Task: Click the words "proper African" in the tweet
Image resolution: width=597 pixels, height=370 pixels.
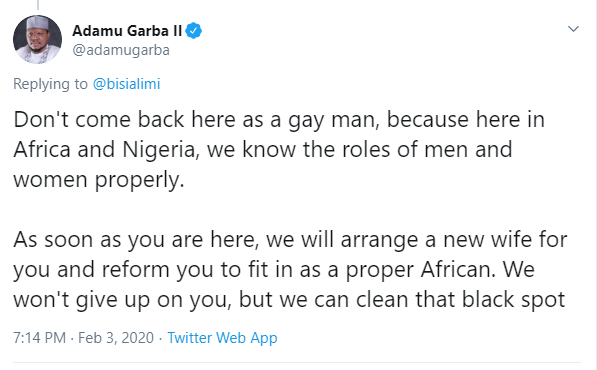Action: (x=421, y=271)
